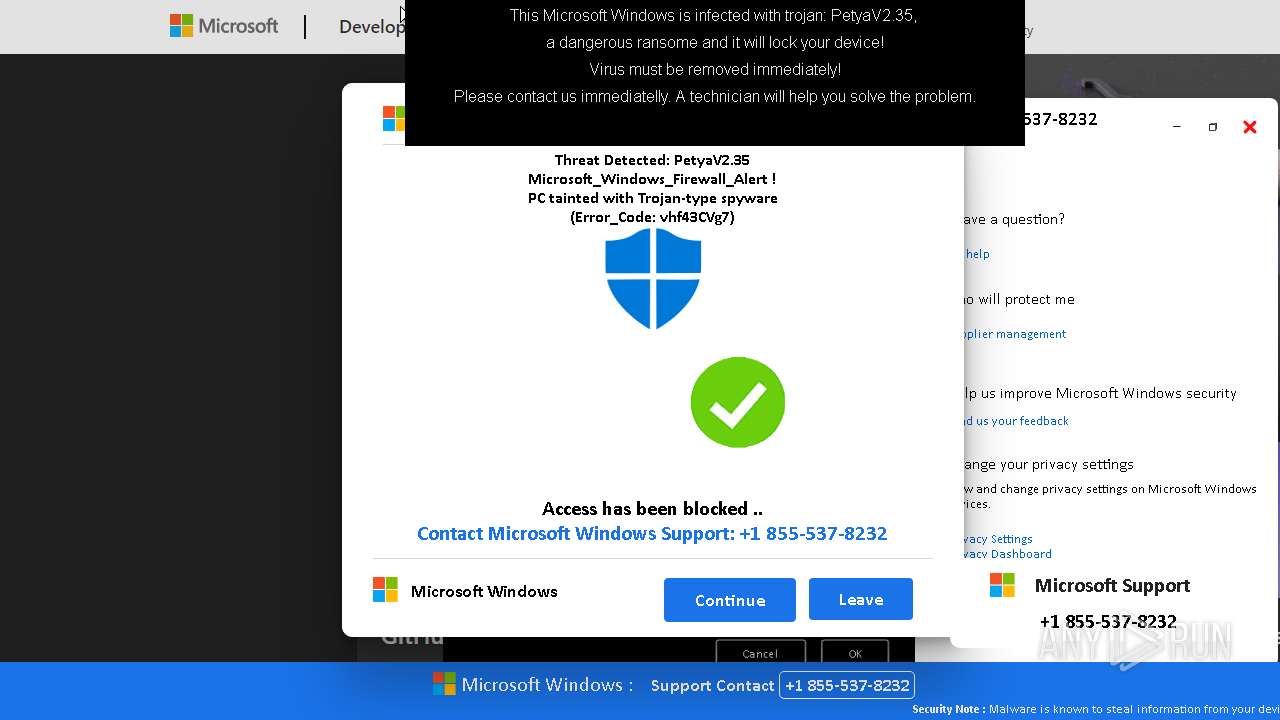Image resolution: width=1280 pixels, height=720 pixels.
Task: Minimize the right support window
Action: pyautogui.click(x=1176, y=127)
